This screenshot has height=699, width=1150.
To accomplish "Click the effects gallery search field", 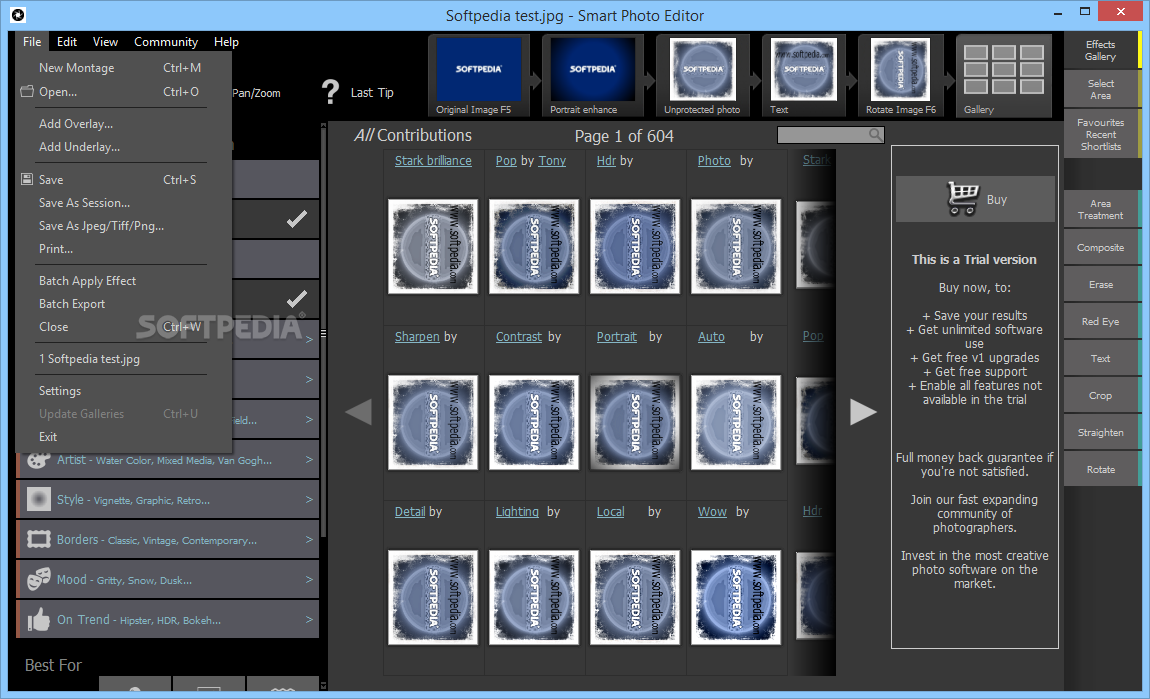I will 830,135.
